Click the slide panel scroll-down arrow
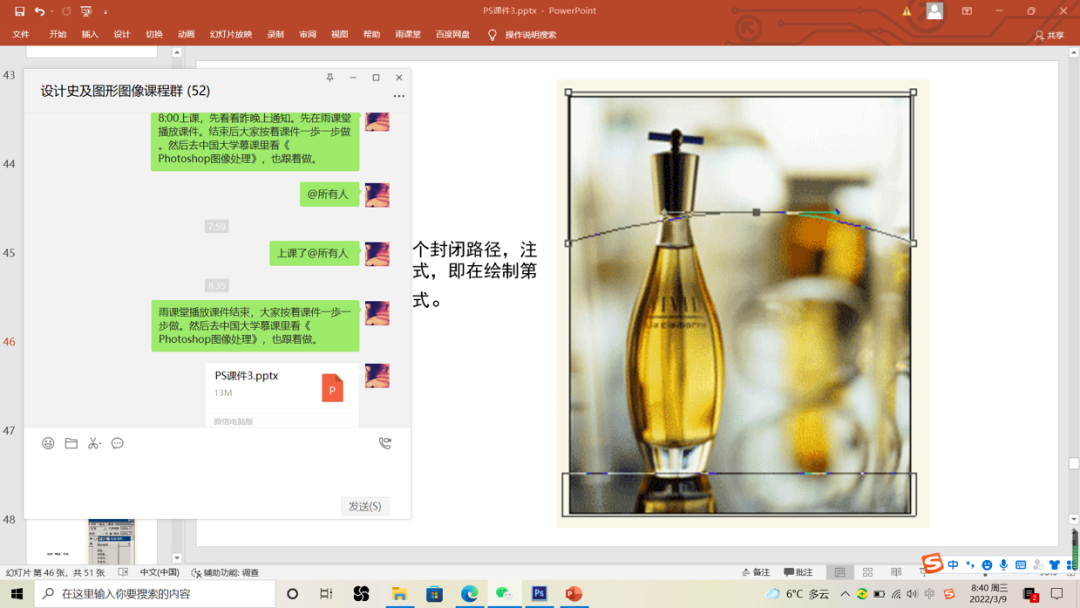This screenshot has width=1080, height=608. (x=177, y=558)
